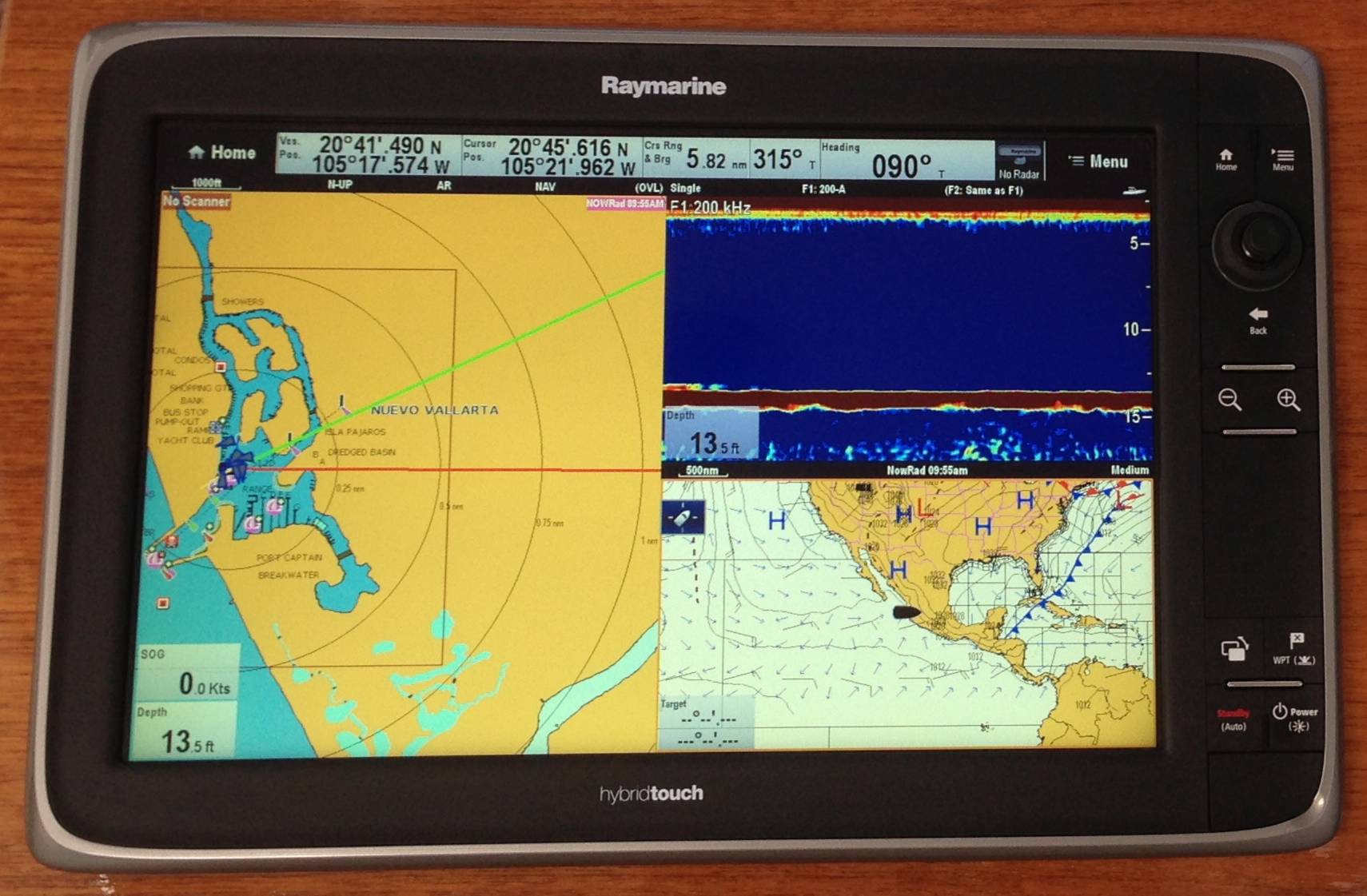
Task: Tap the SHOWERS chart label
Action: [x=243, y=301]
